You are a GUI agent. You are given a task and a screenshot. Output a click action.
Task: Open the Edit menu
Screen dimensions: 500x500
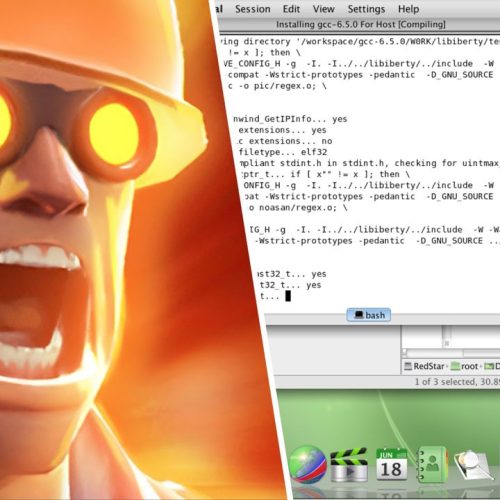pos(291,9)
